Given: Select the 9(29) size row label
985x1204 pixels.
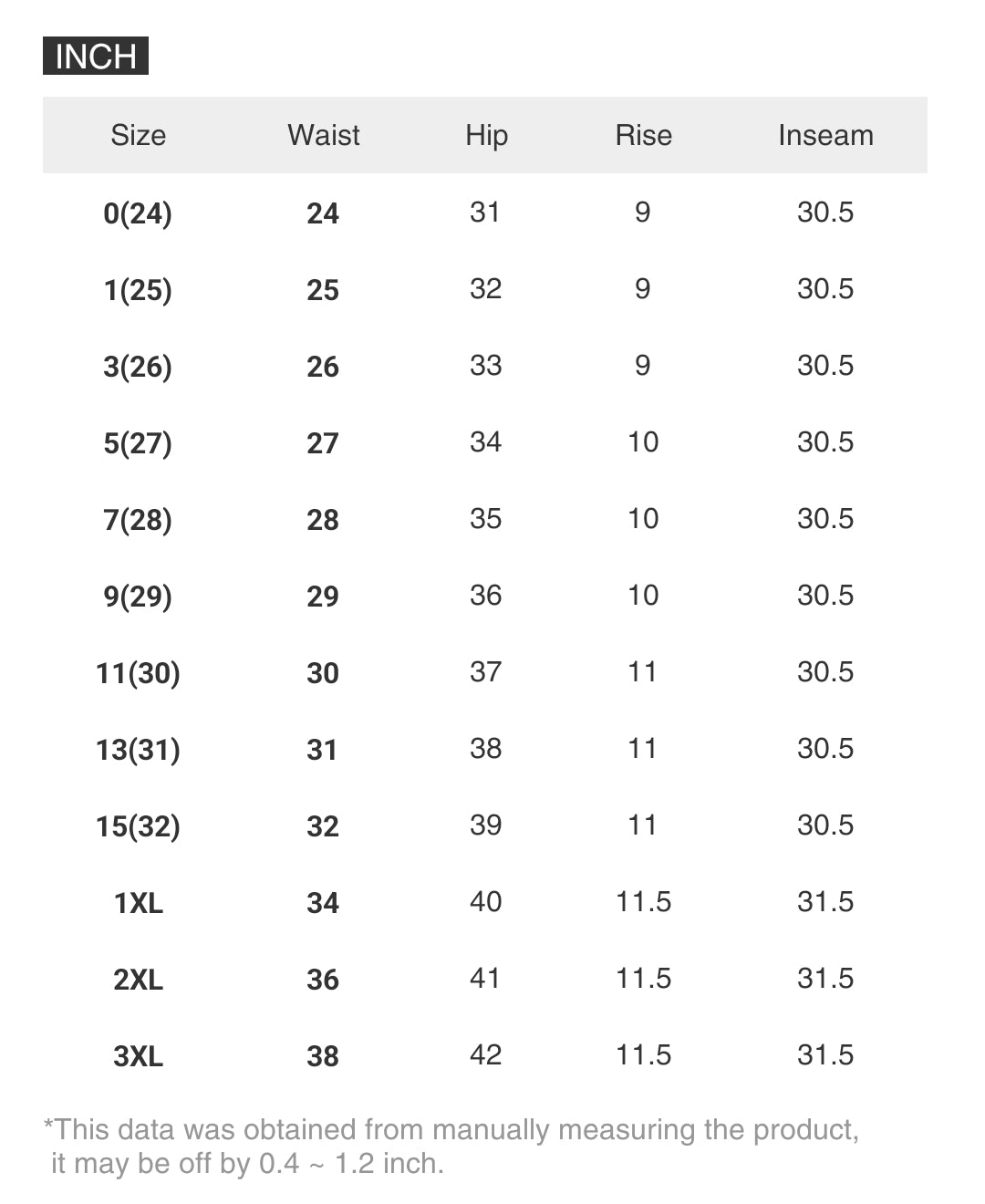Looking at the screenshot, I should [x=138, y=597].
